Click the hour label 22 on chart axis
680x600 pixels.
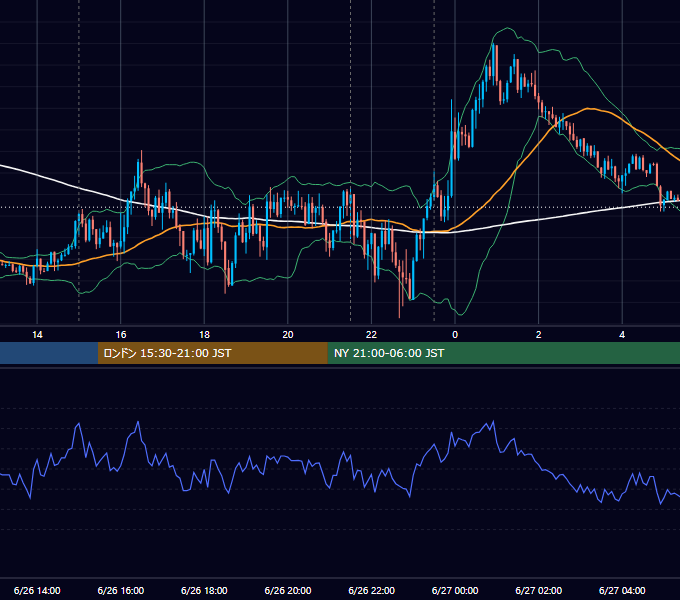tap(371, 334)
